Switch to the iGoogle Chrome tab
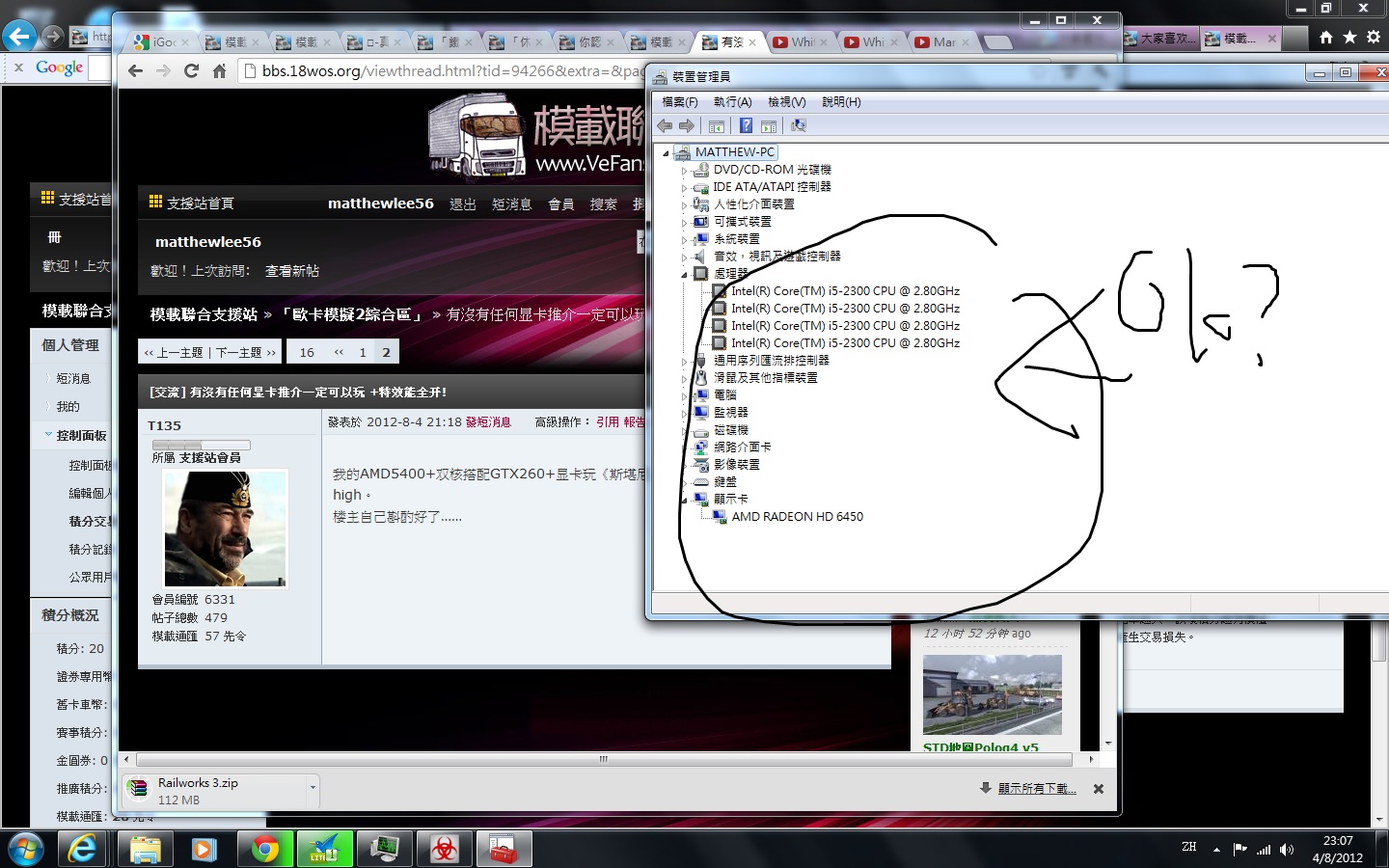The width and height of the screenshot is (1389, 868). click(x=159, y=42)
